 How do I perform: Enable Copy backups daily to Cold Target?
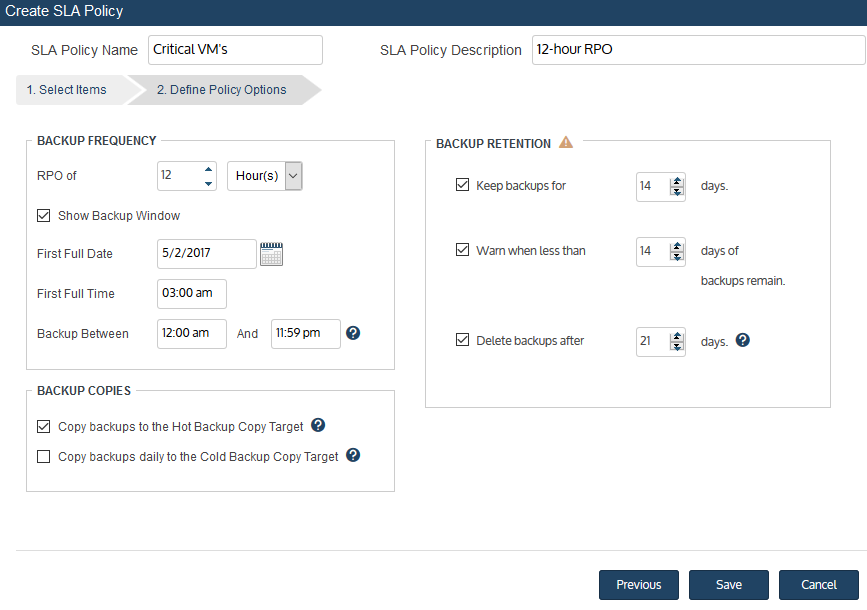(44, 456)
